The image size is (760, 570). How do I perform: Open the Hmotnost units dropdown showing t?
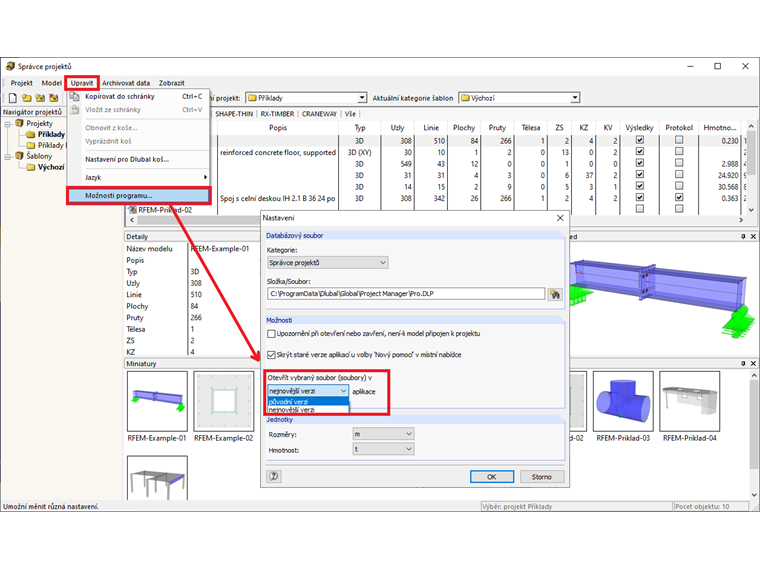383,449
